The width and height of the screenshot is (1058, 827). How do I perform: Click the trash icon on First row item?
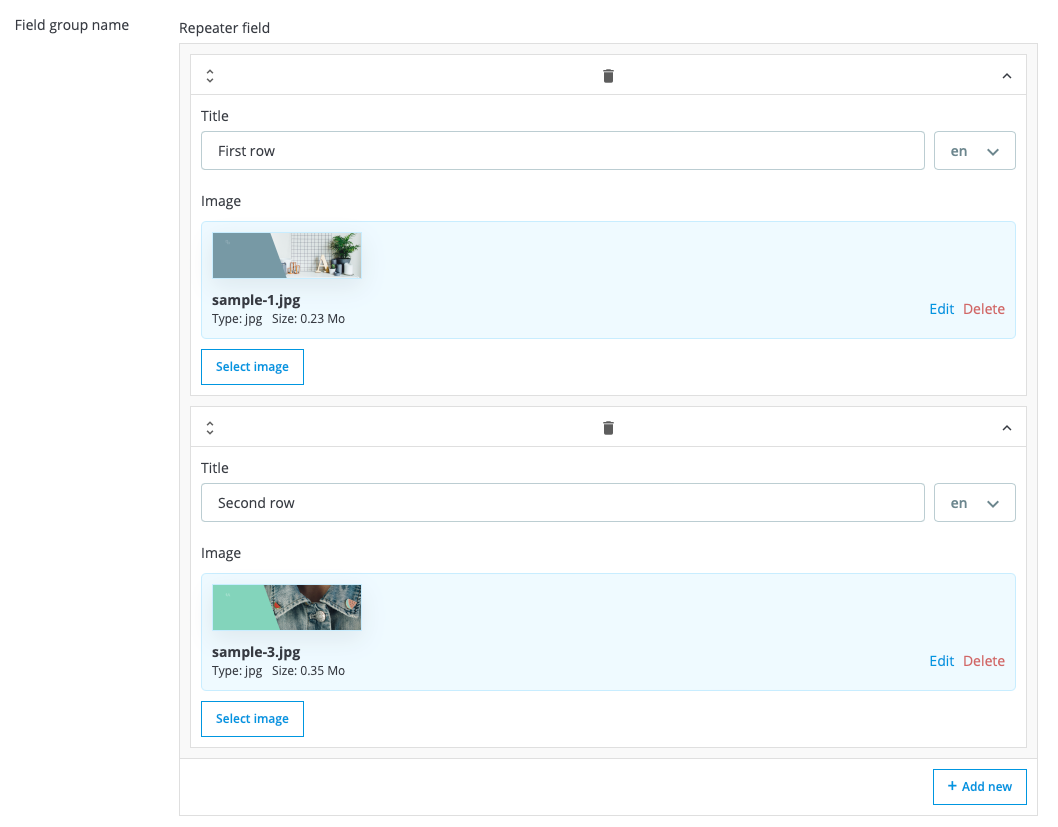click(x=608, y=76)
